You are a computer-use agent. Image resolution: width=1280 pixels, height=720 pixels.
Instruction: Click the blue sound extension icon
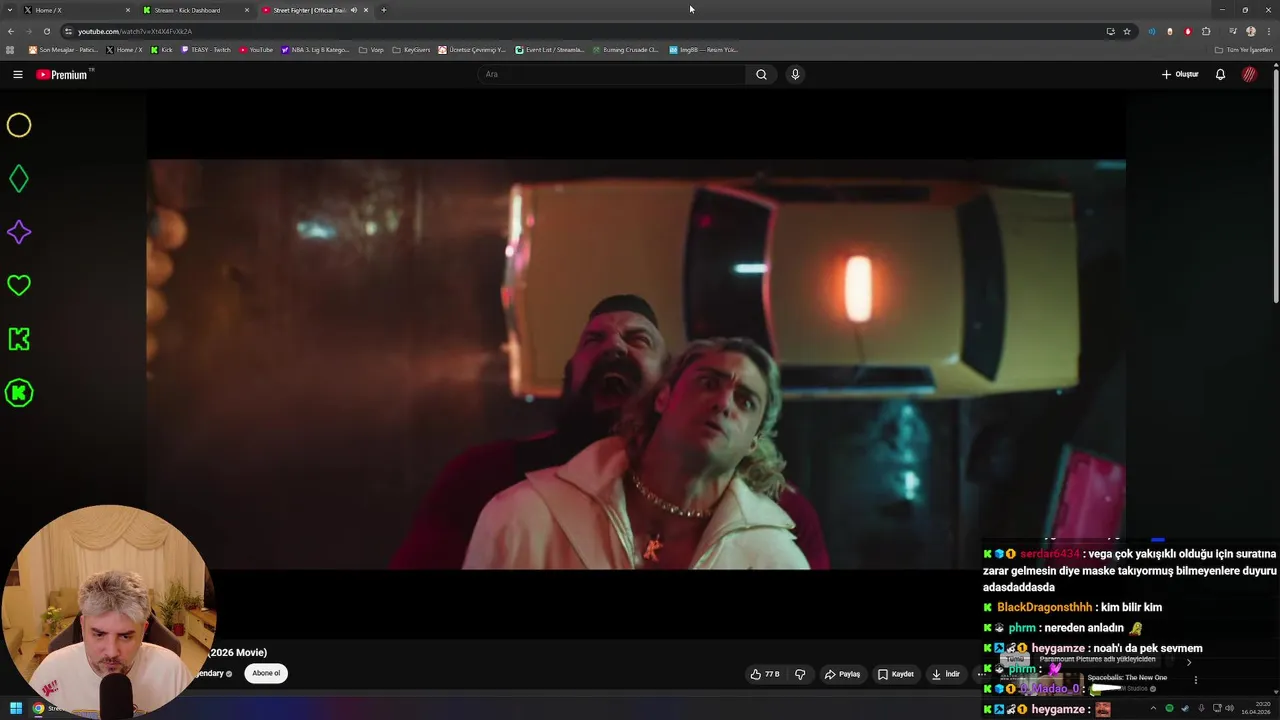click(1151, 31)
